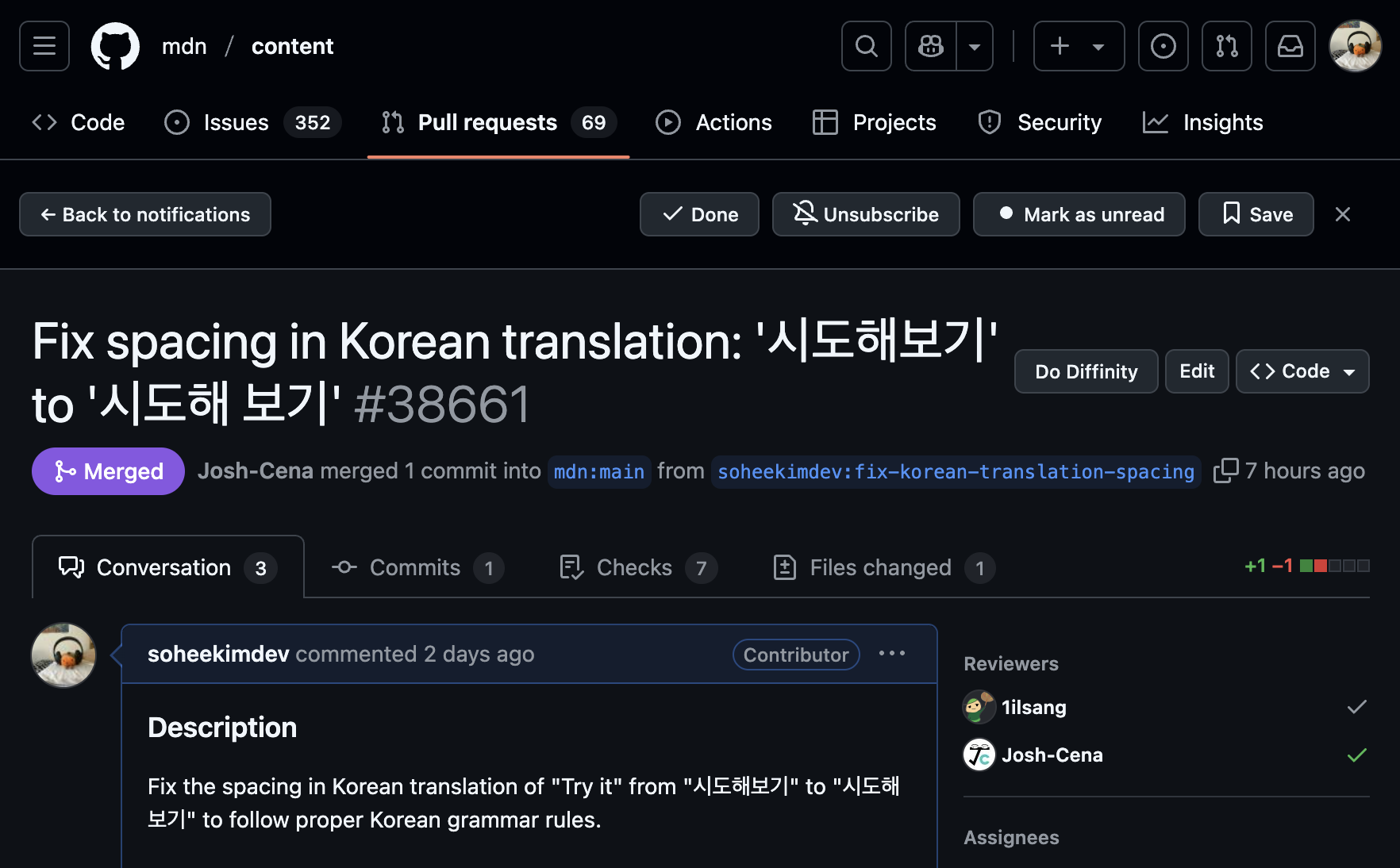Open the global pull requests icon
The width and height of the screenshot is (1400, 868).
pyautogui.click(x=1227, y=46)
